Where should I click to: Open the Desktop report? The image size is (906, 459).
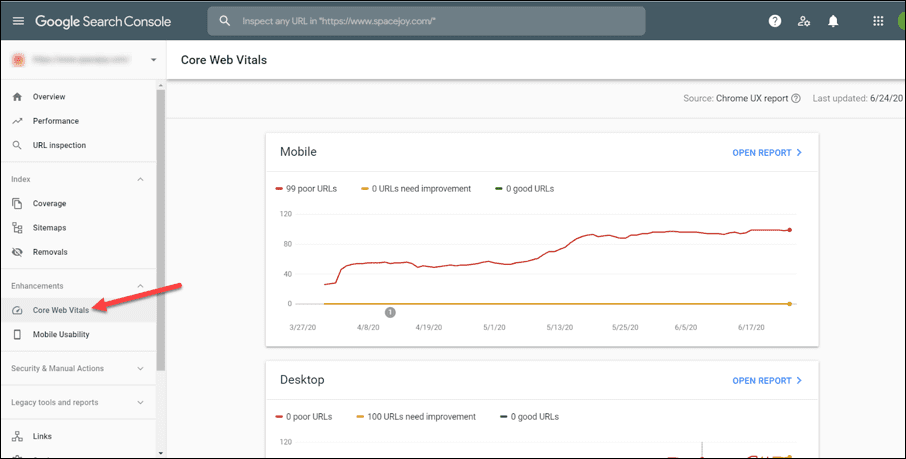(x=767, y=380)
